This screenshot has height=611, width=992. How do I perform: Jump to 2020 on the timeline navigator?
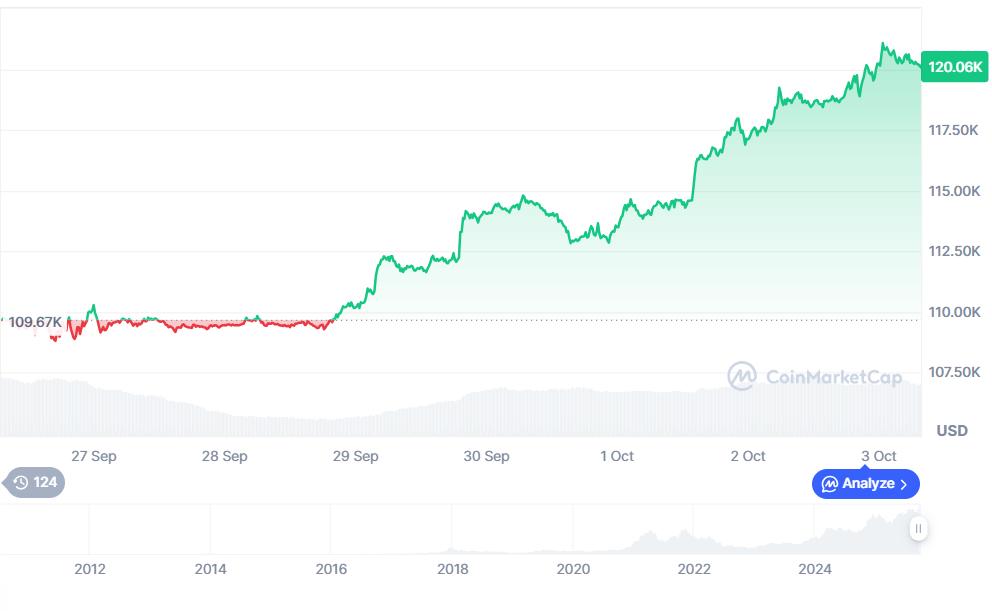[x=573, y=569]
